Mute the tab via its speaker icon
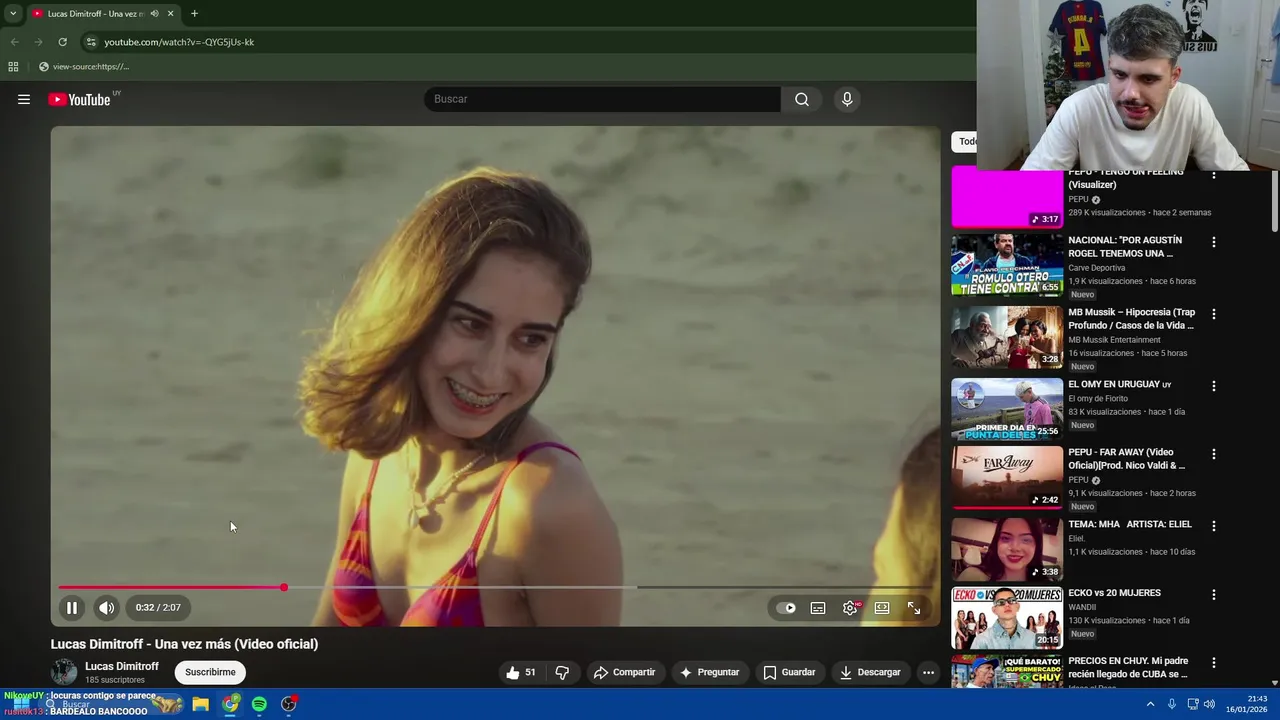1280x720 pixels. [154, 14]
